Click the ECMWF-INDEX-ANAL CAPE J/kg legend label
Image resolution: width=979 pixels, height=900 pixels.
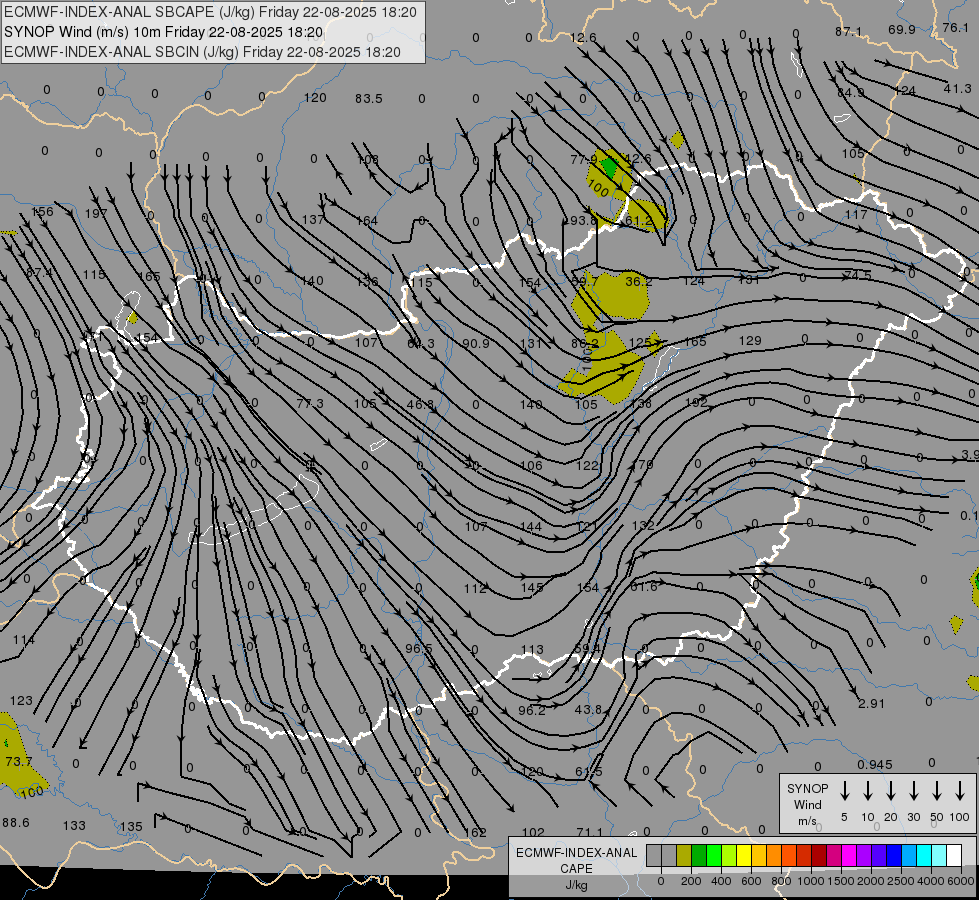coord(576,868)
